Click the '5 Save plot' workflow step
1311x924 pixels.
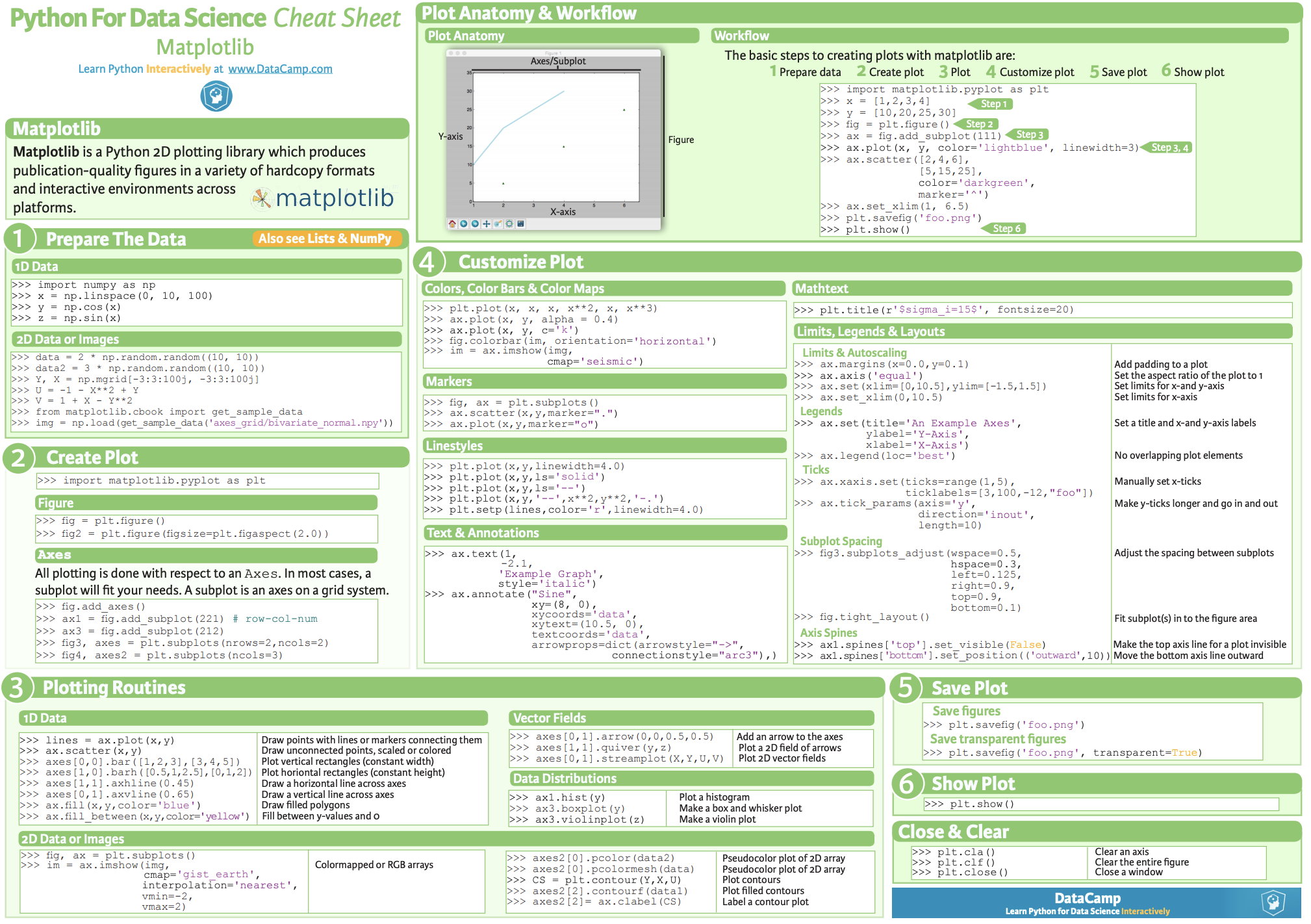pos(1118,71)
